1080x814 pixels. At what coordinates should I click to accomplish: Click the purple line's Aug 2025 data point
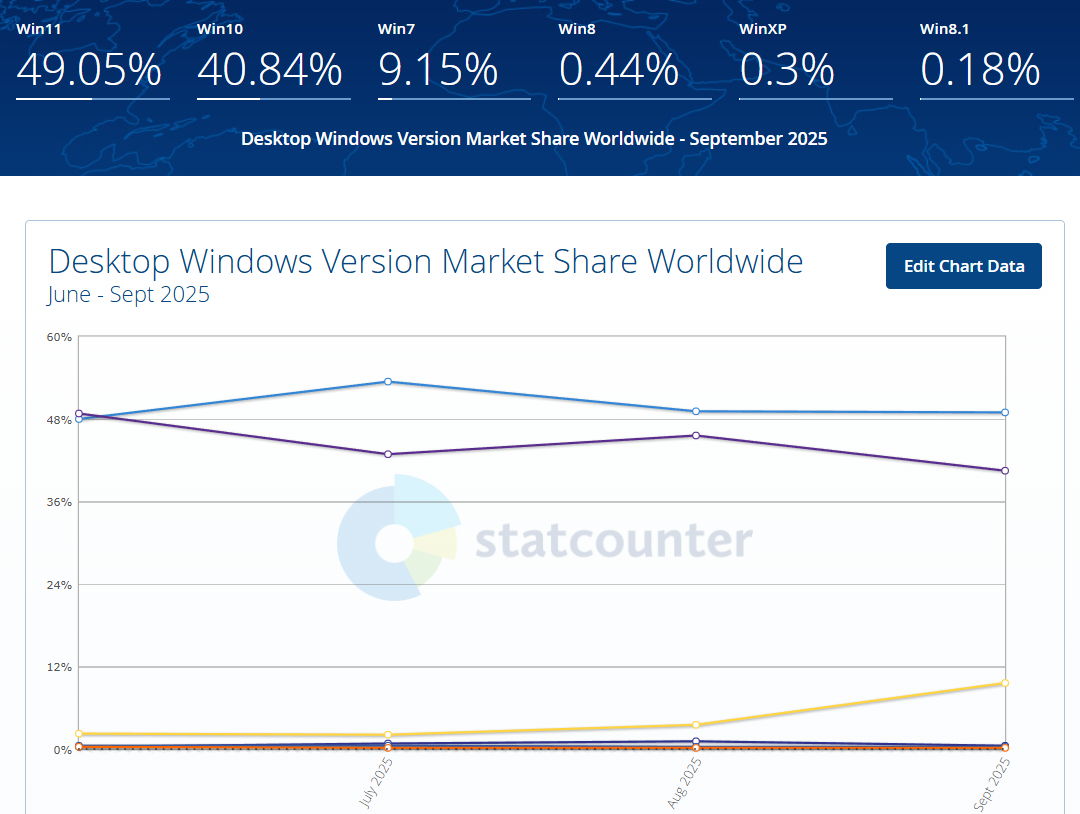pos(696,435)
